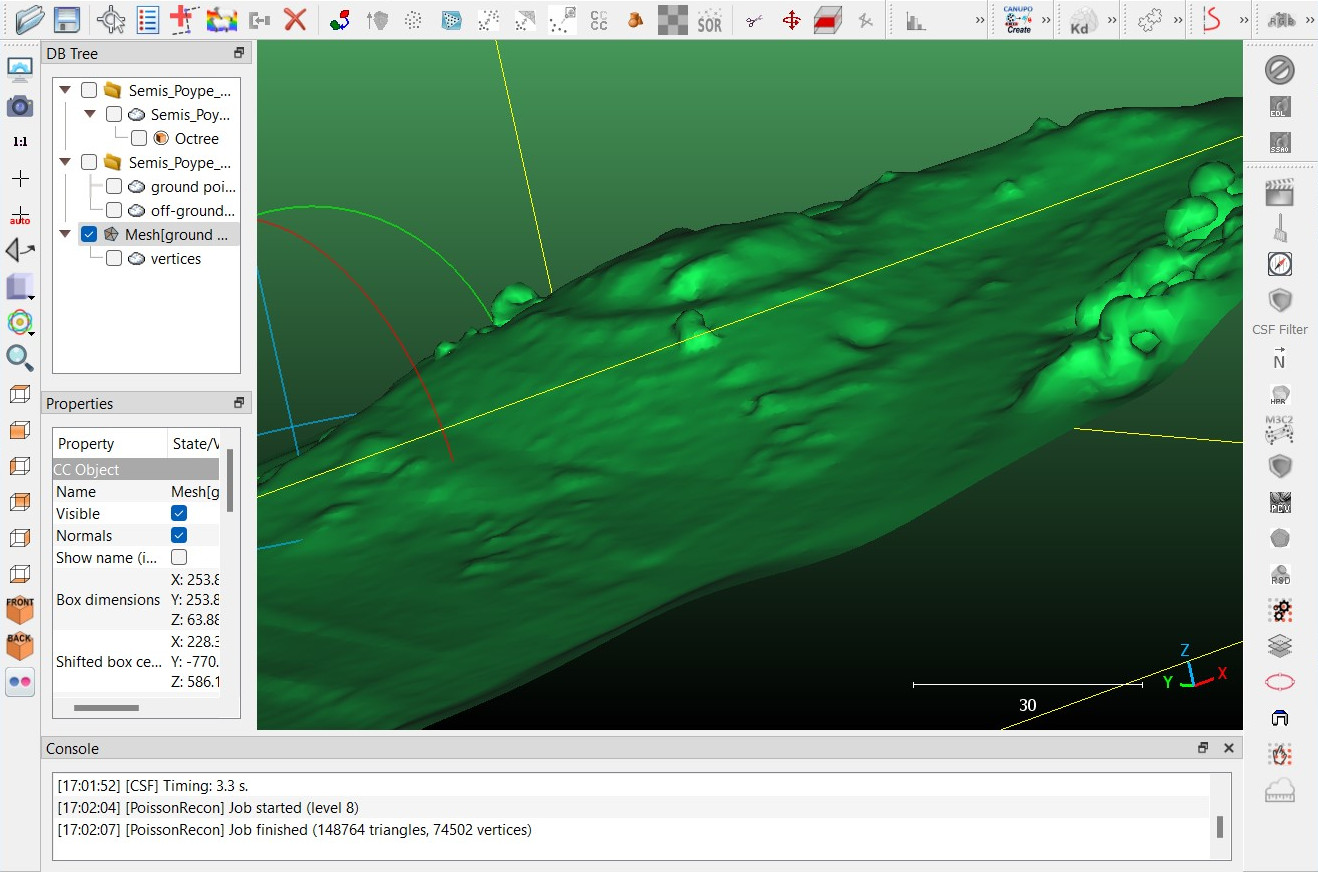
Task: Expand overflow chevron next to histogram
Action: 980,20
